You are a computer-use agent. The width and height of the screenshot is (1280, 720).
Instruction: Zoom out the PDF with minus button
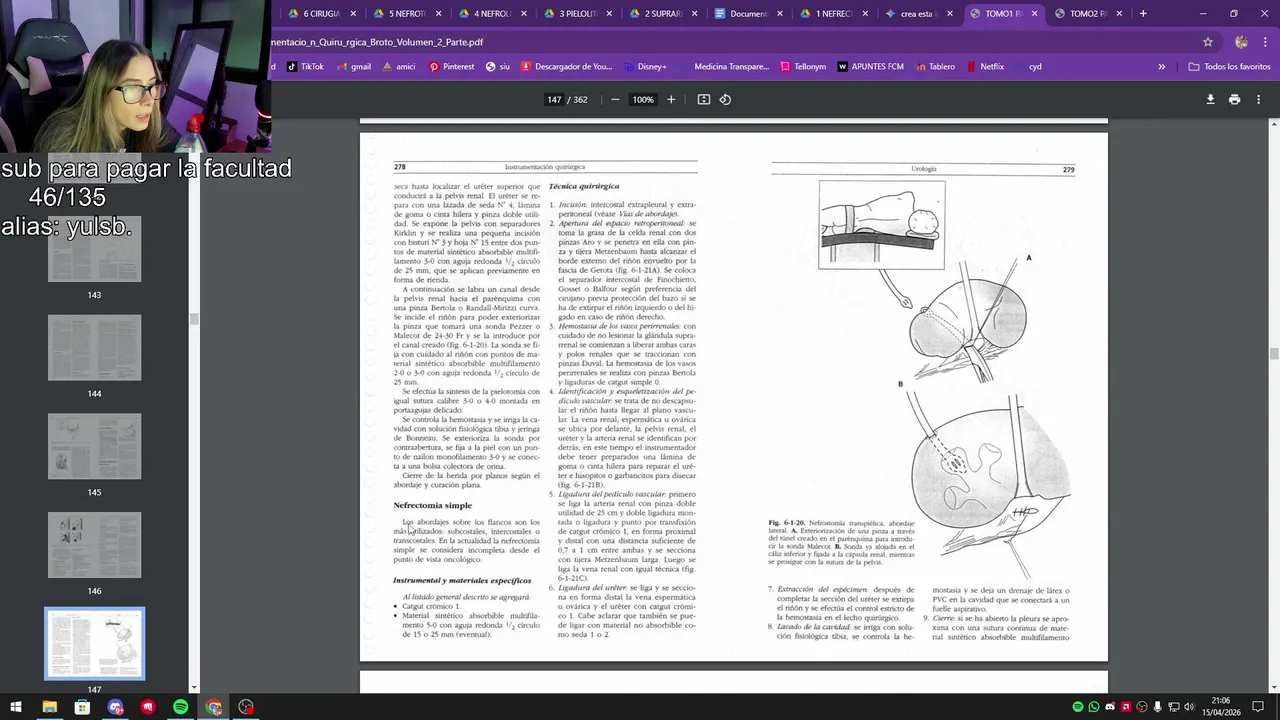click(615, 100)
